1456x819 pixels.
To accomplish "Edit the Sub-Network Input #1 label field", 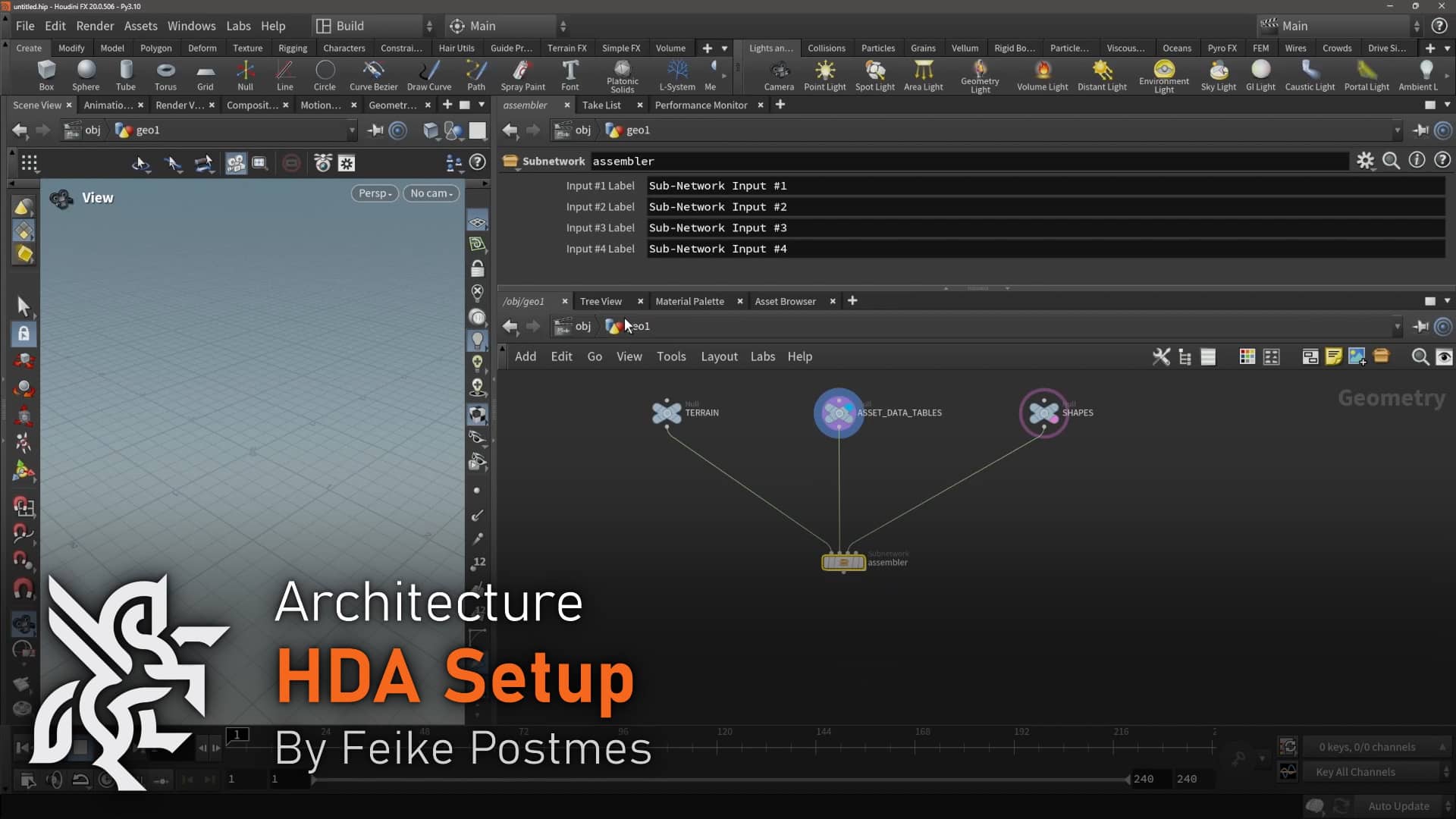I will pyautogui.click(x=834, y=185).
